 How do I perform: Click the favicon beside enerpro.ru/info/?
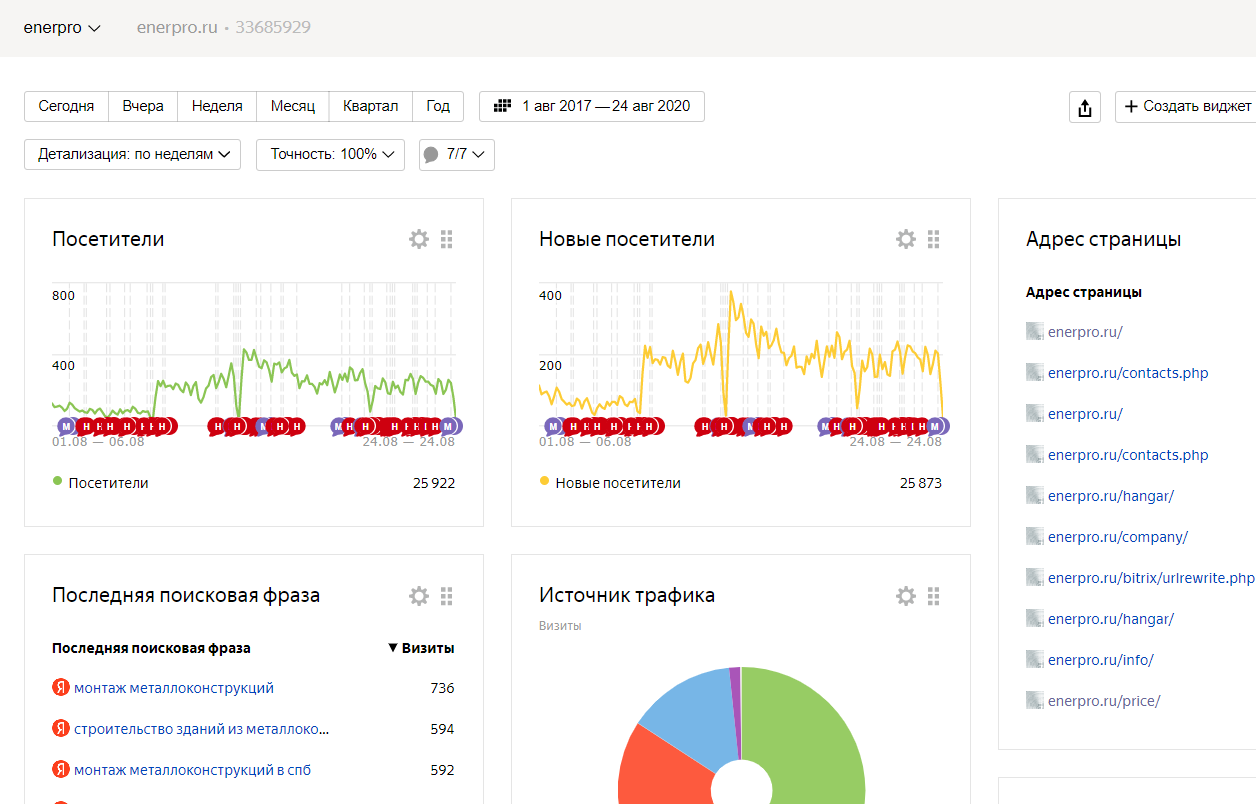tap(1035, 660)
